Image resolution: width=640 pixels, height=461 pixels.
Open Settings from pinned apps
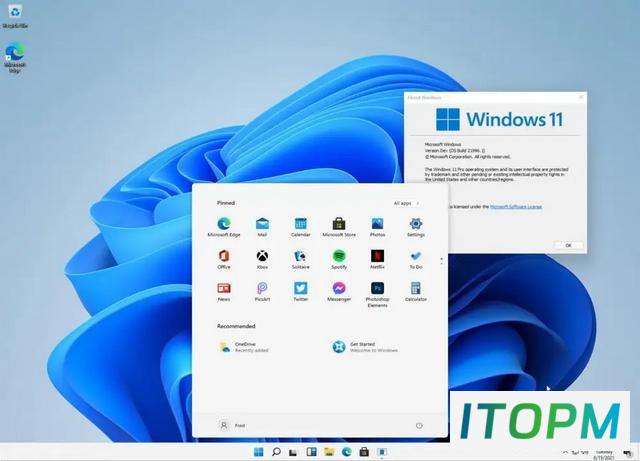[416, 227]
